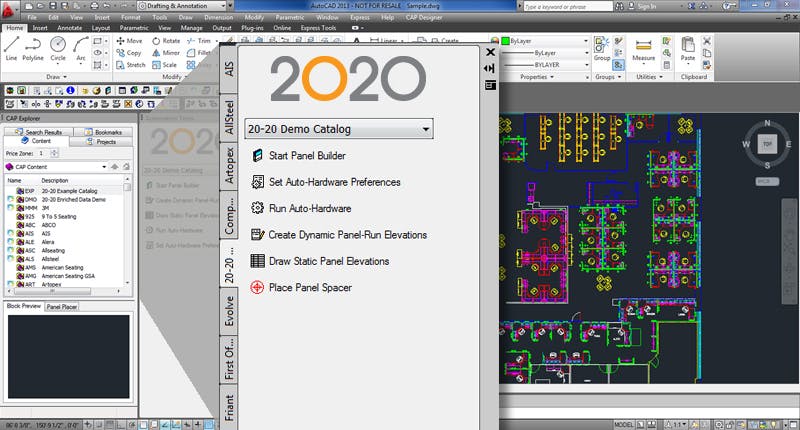The height and width of the screenshot is (430, 800).
Task: Open the Drafting & Annotation workspace dropdown
Action: pyautogui.click(x=182, y=6)
